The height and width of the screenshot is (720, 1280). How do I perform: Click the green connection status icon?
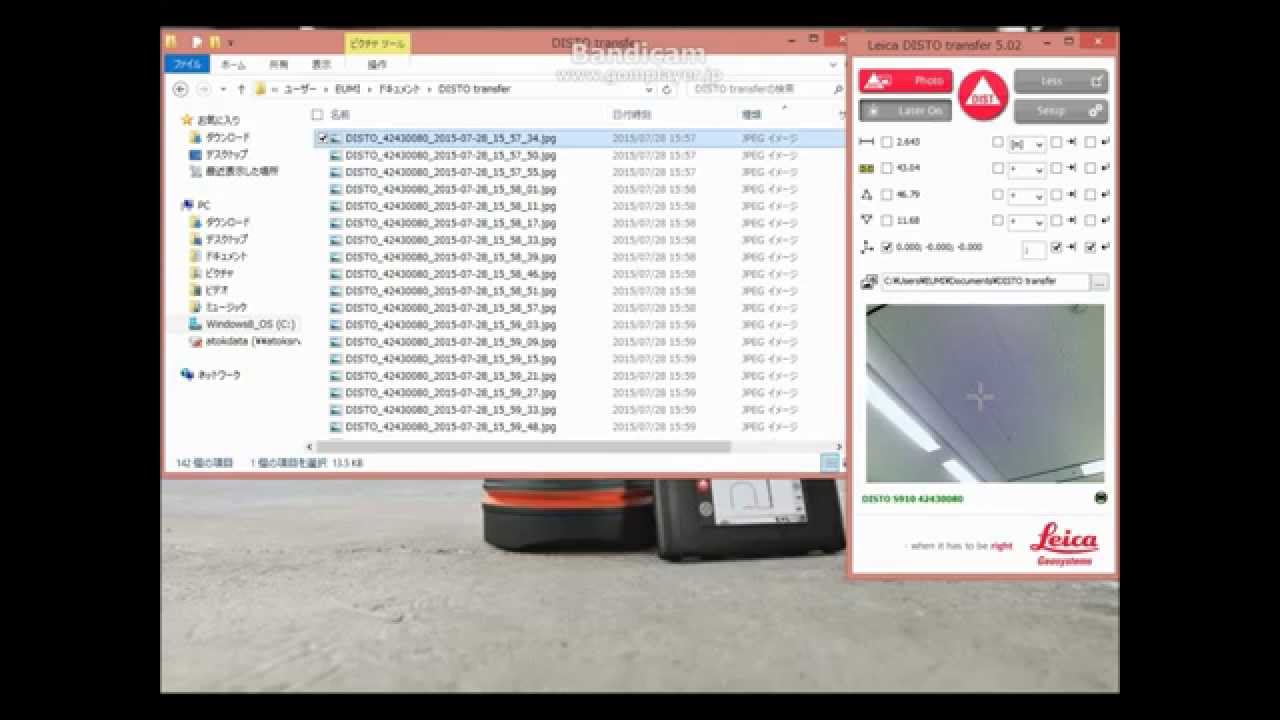1100,497
